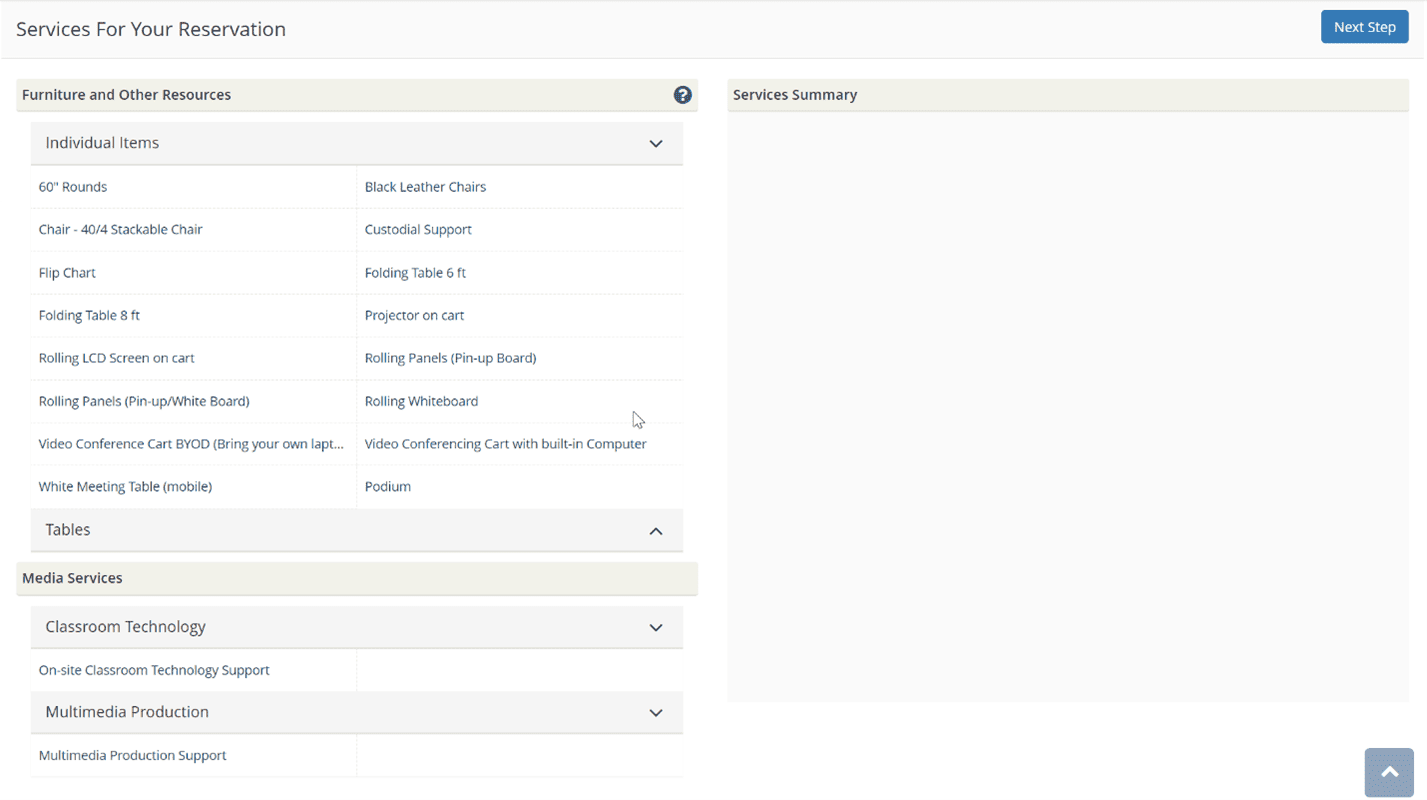Screen dimensions: 1427x800
Task: Click the Next Step button
Action: click(x=1363, y=27)
